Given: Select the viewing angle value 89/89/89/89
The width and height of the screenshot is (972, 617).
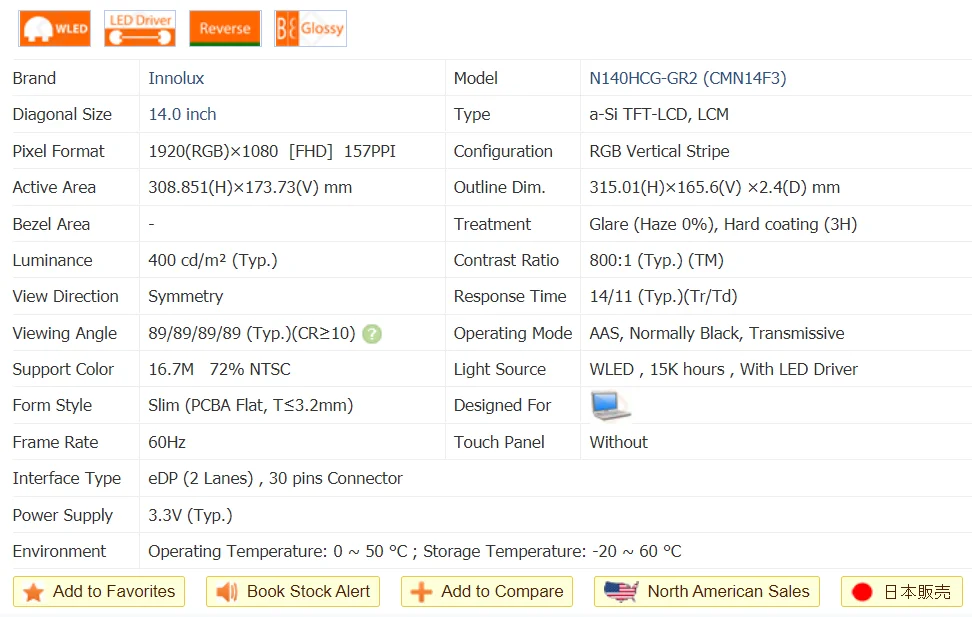Looking at the screenshot, I should click(x=252, y=334).
